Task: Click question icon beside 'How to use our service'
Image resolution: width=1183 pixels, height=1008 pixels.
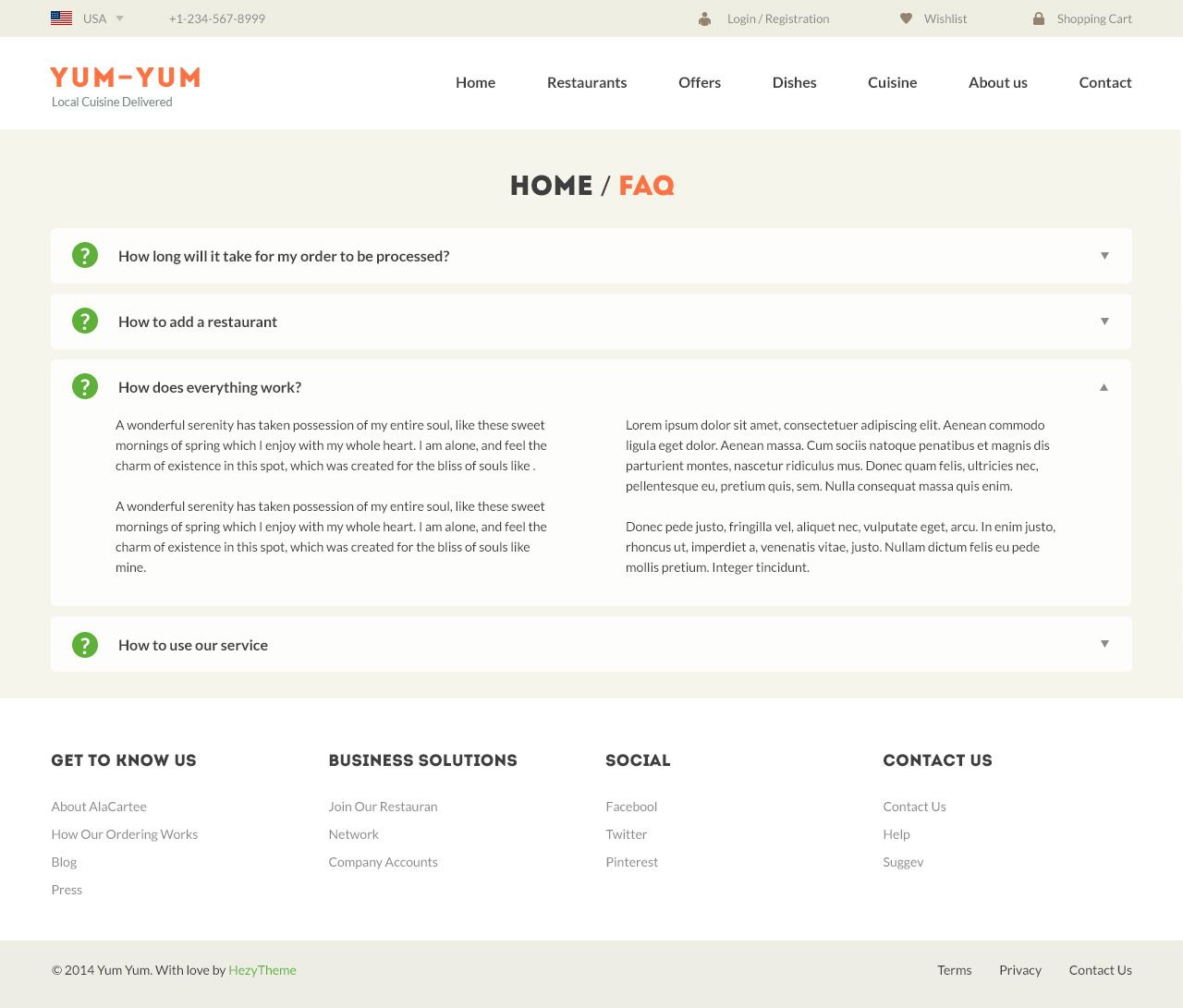Action: click(85, 645)
